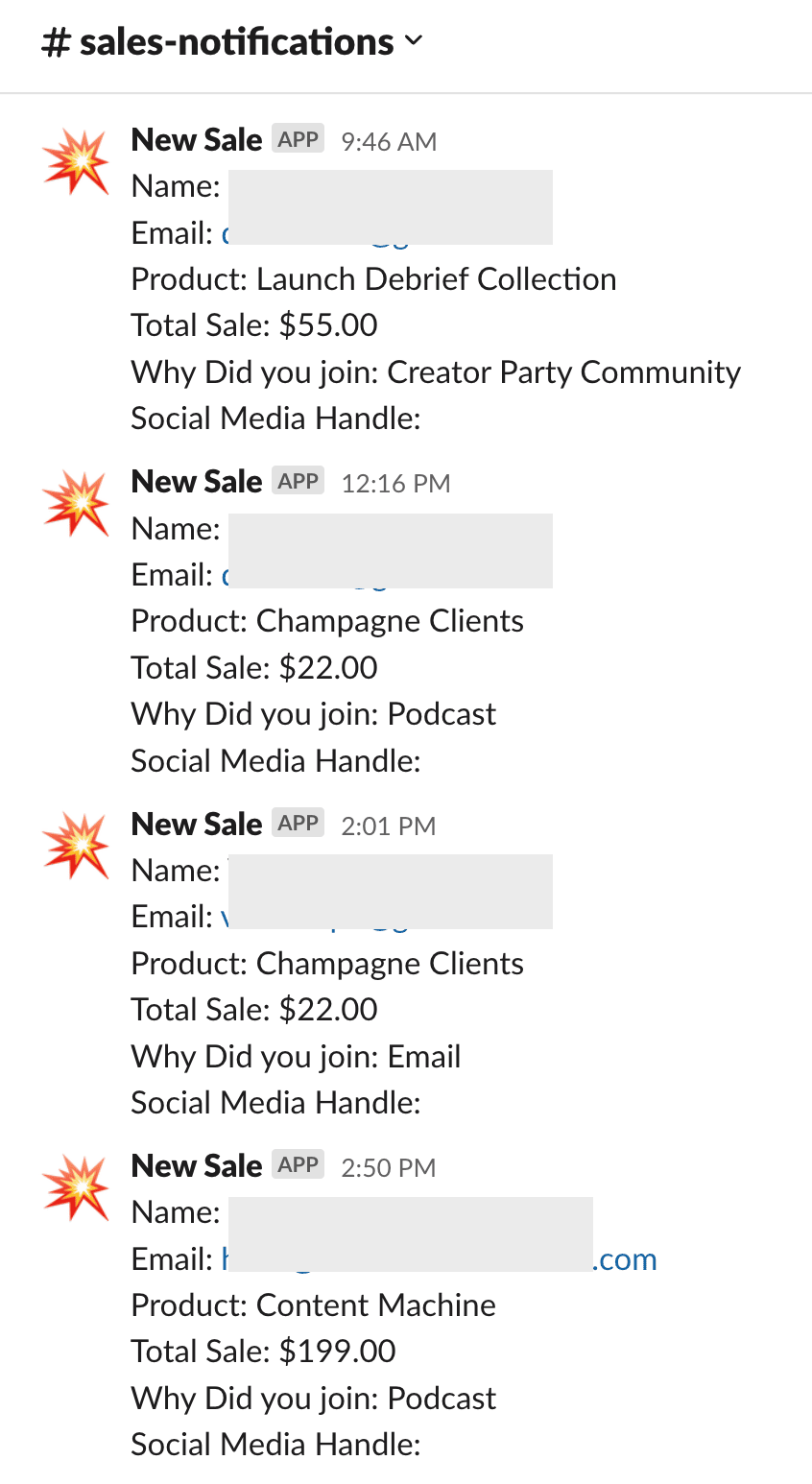Open New Sale sender name at 9:46 AM
Viewport: 812px width, 1484px height.
tap(197, 140)
